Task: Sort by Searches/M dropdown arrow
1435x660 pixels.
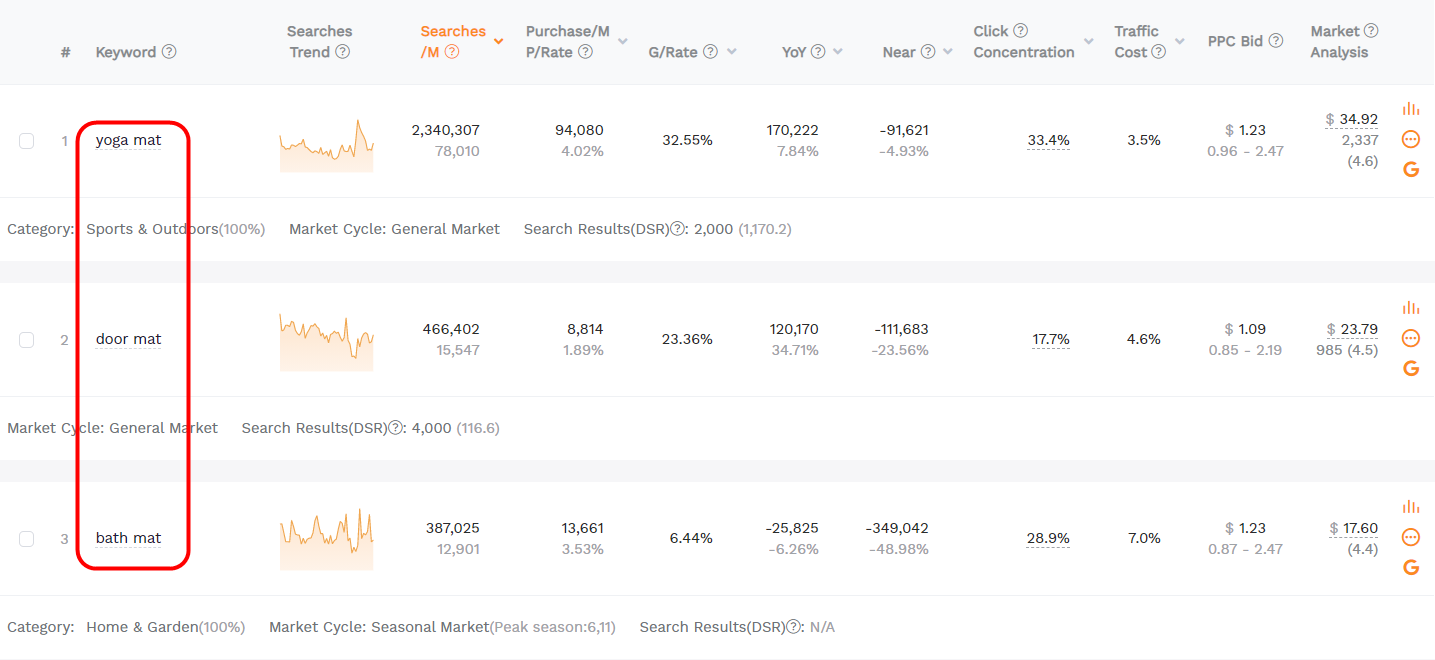Action: click(x=498, y=42)
